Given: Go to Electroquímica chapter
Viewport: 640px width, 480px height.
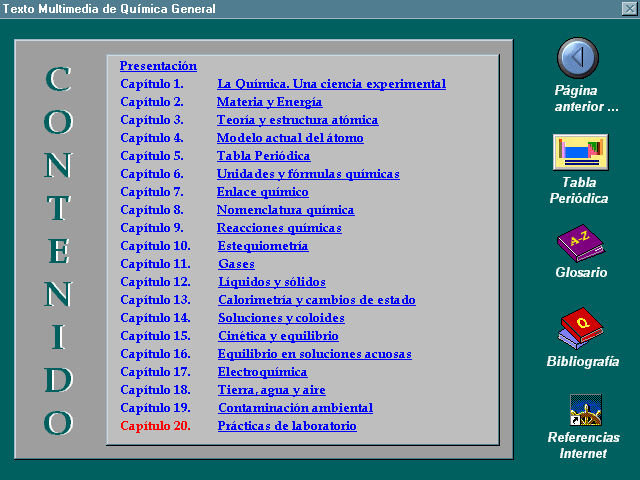Looking at the screenshot, I should coord(262,372).
